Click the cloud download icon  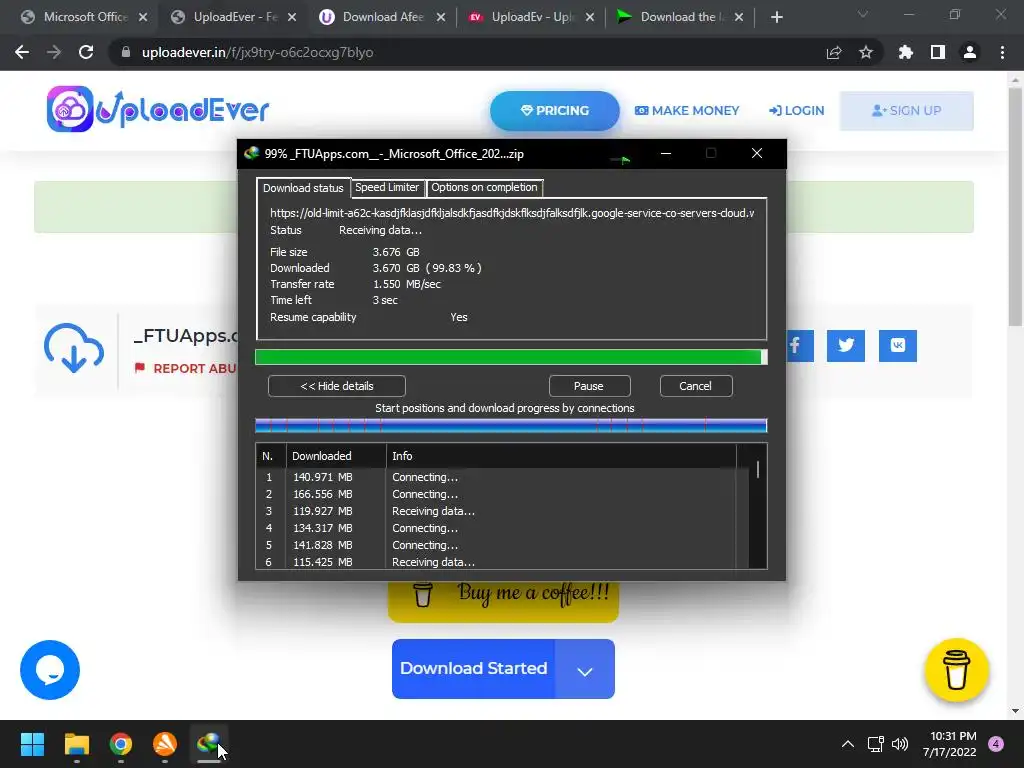(x=74, y=347)
